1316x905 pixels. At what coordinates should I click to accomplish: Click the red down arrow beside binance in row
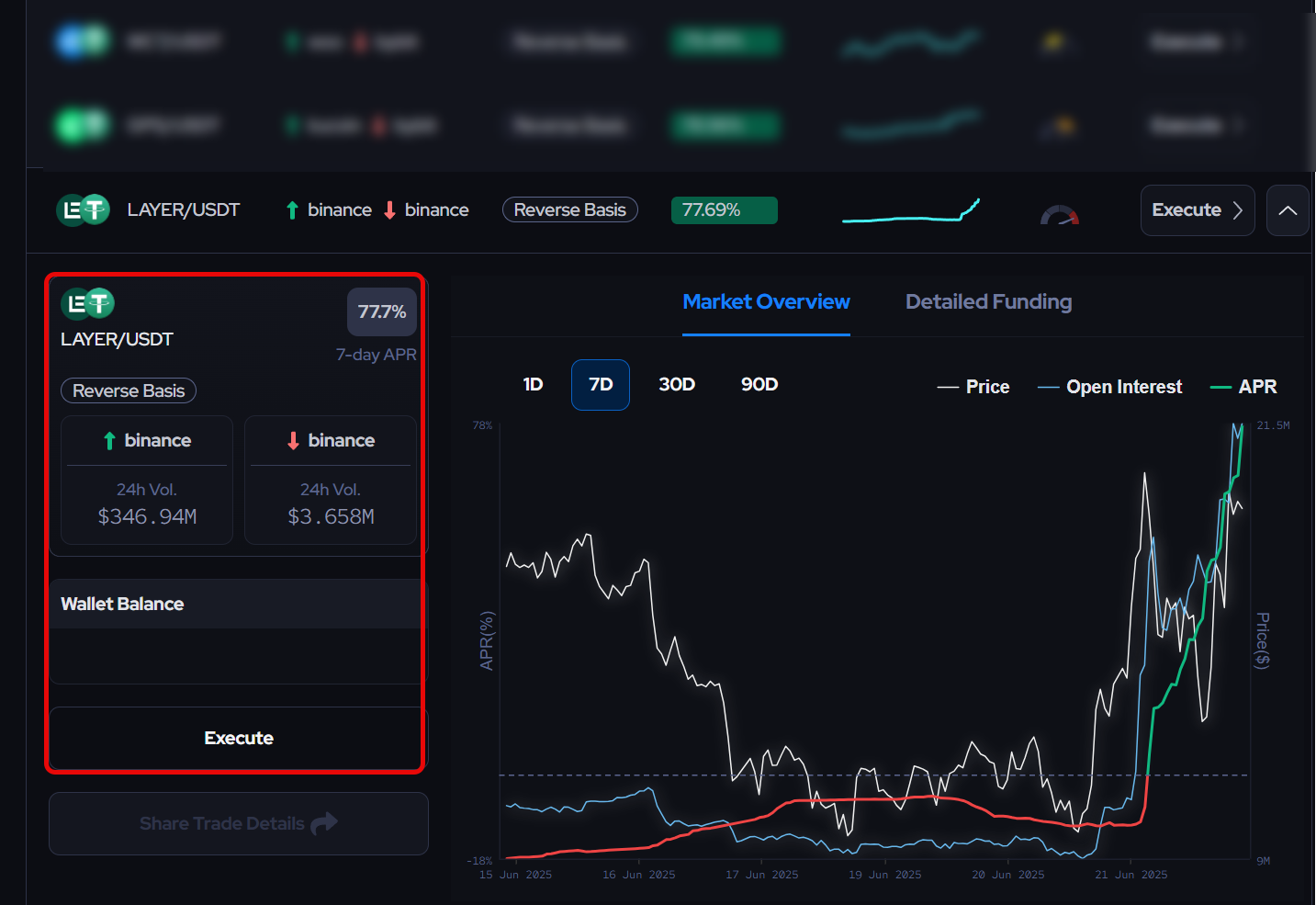pos(389,210)
